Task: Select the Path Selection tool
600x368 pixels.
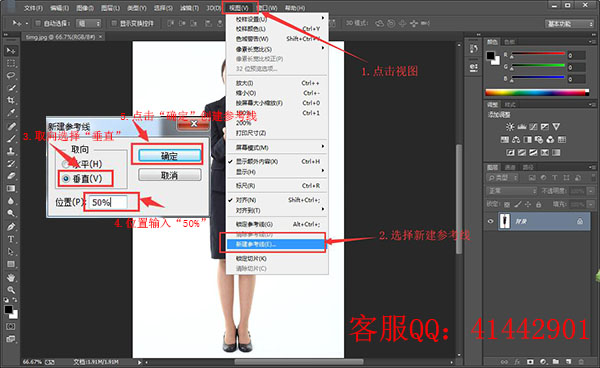Action: [11, 252]
